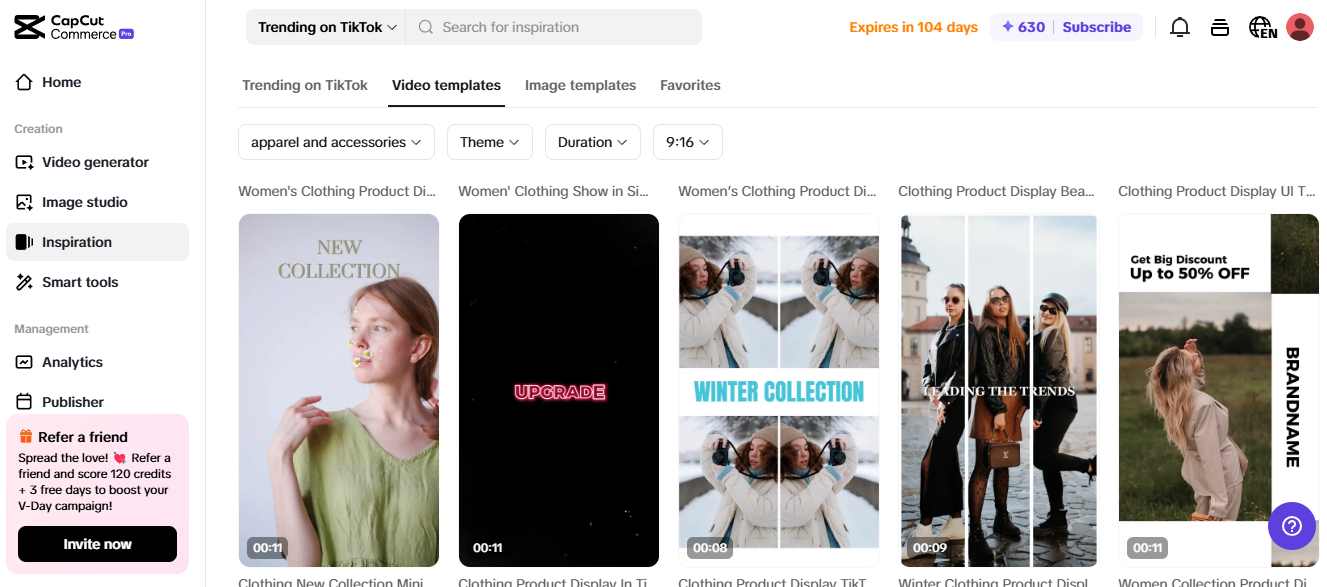Click the Search for inspiration field
Image resolution: width=1327 pixels, height=587 pixels.
tap(554, 27)
